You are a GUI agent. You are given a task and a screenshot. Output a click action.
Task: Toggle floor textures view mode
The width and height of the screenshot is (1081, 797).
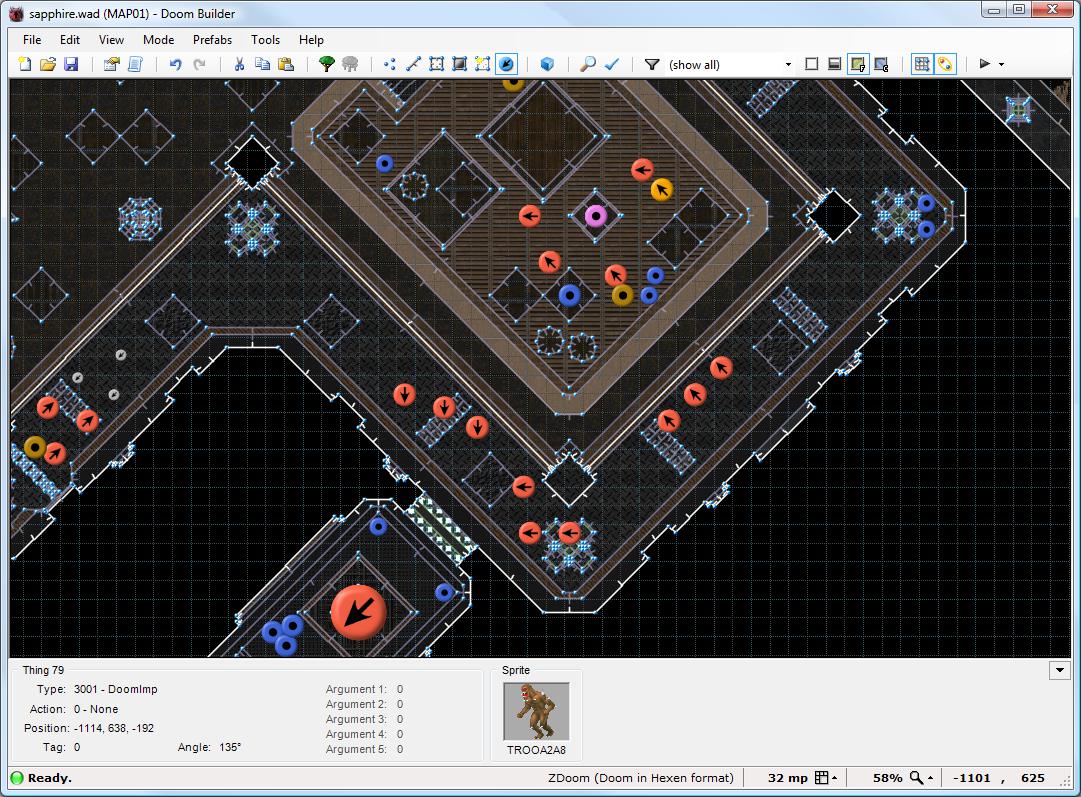coord(857,64)
